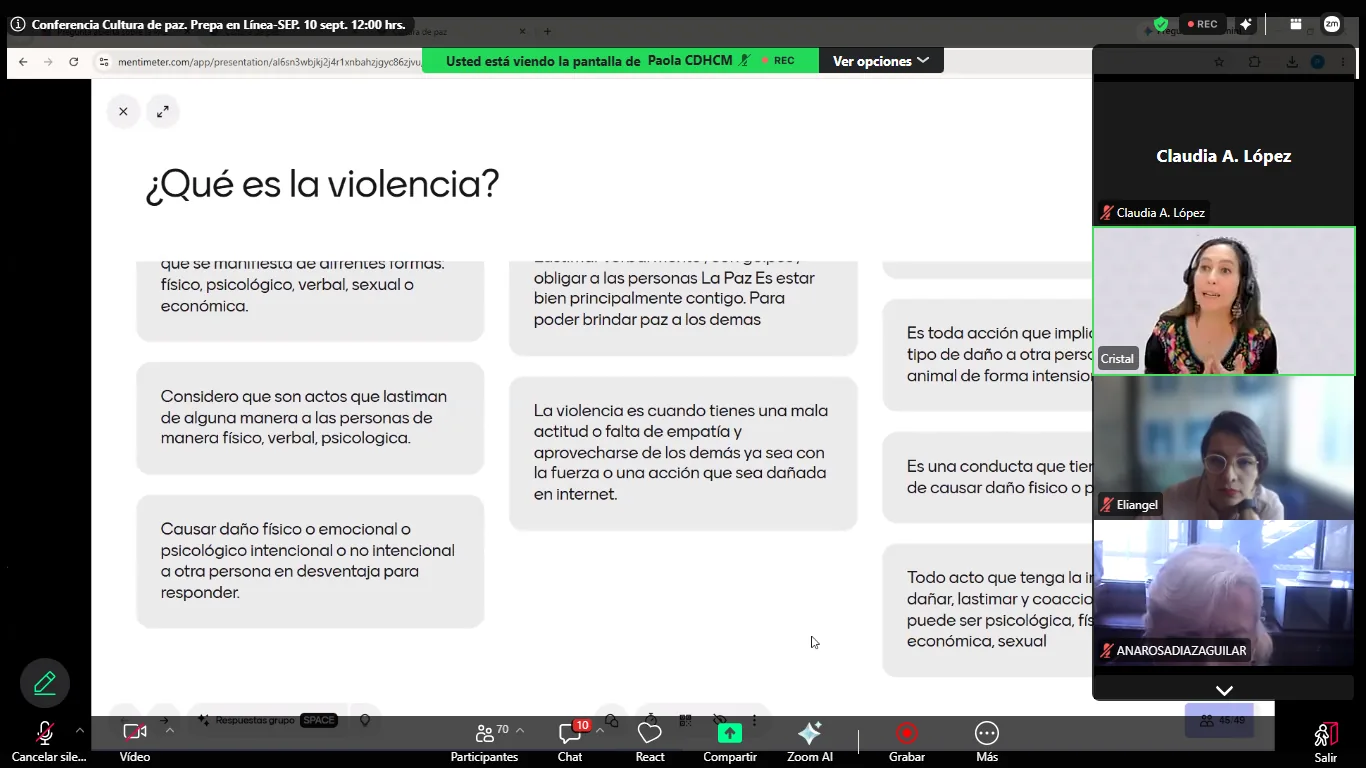Click response 'La violencia es cuando tienes'

click(683, 453)
